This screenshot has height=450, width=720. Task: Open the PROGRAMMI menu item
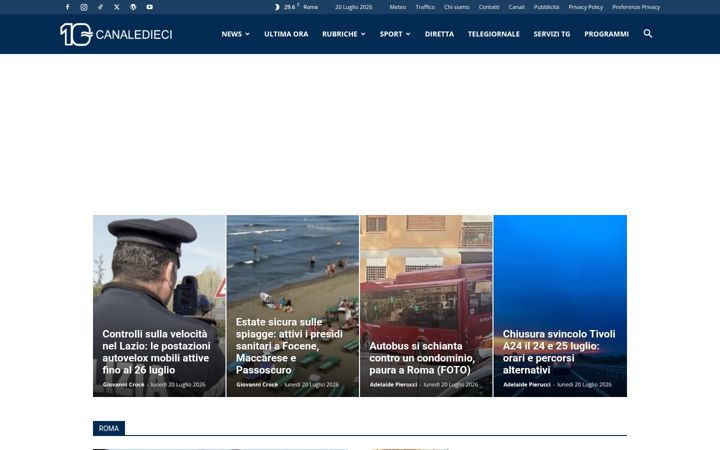tap(606, 34)
